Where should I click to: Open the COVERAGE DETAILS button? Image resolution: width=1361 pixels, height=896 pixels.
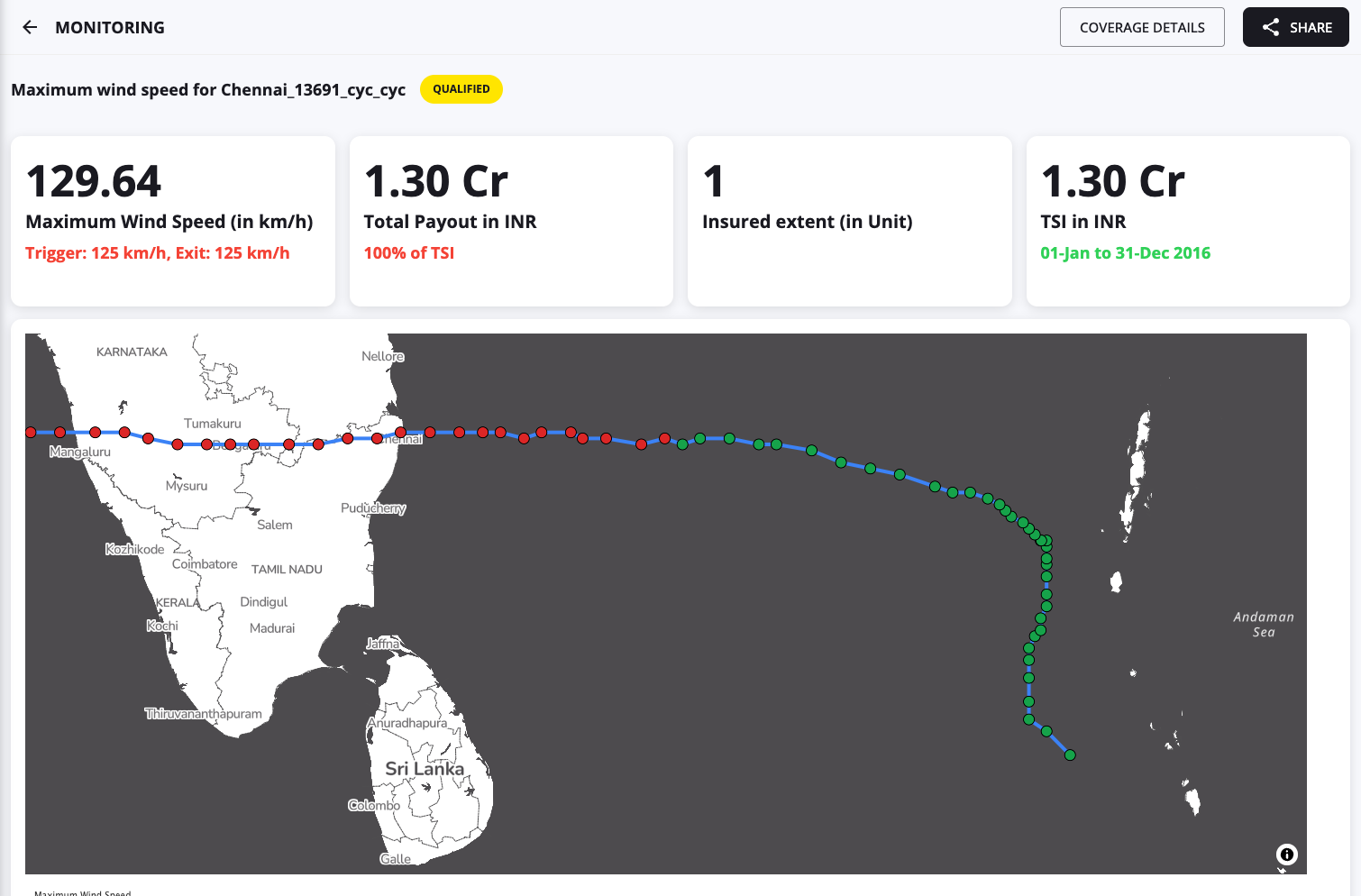[1142, 27]
